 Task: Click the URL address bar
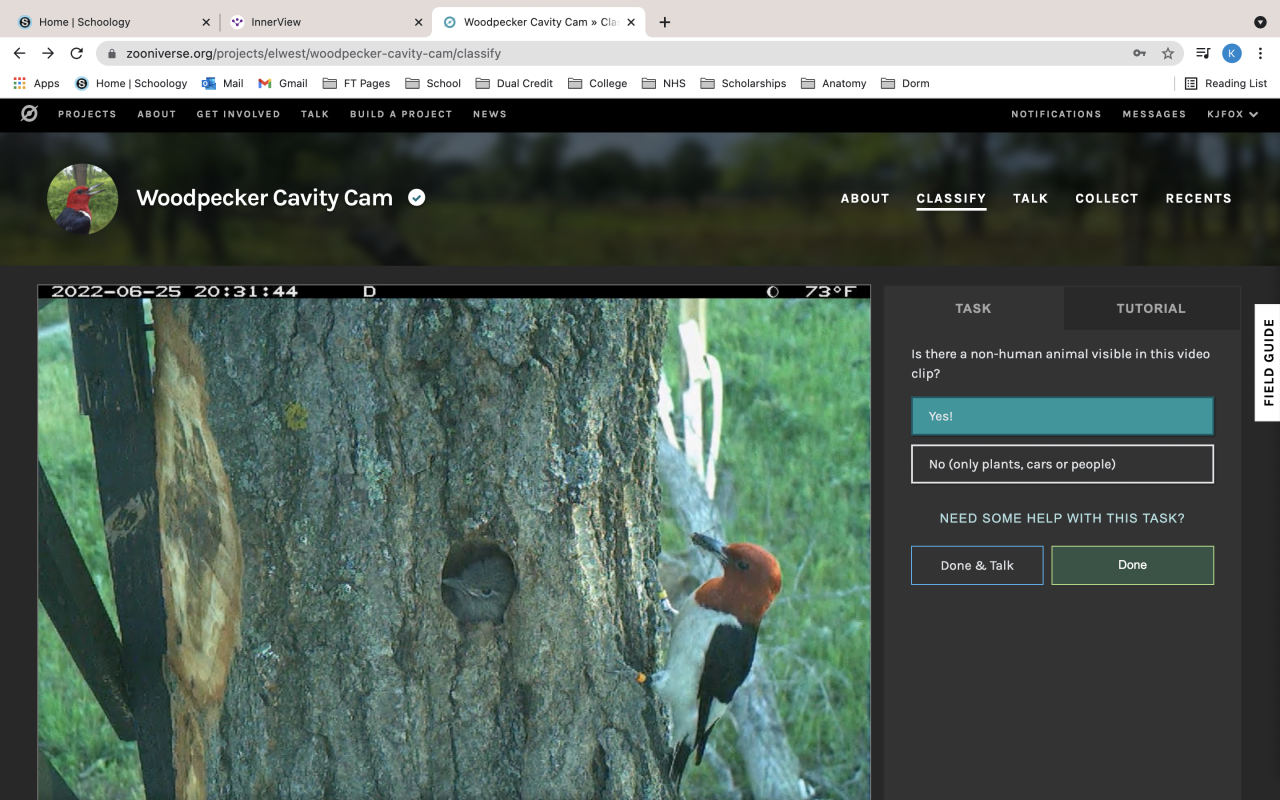640,53
